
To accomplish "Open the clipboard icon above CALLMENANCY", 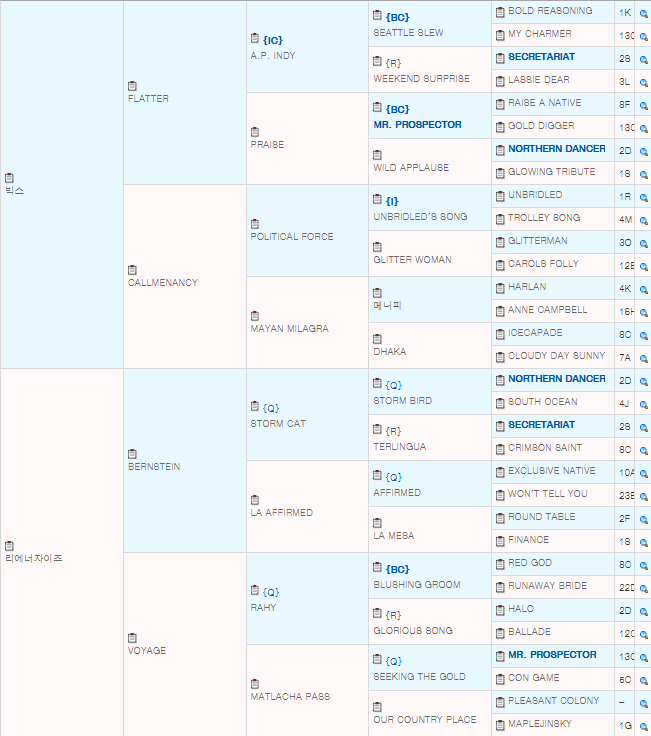I will [x=133, y=270].
